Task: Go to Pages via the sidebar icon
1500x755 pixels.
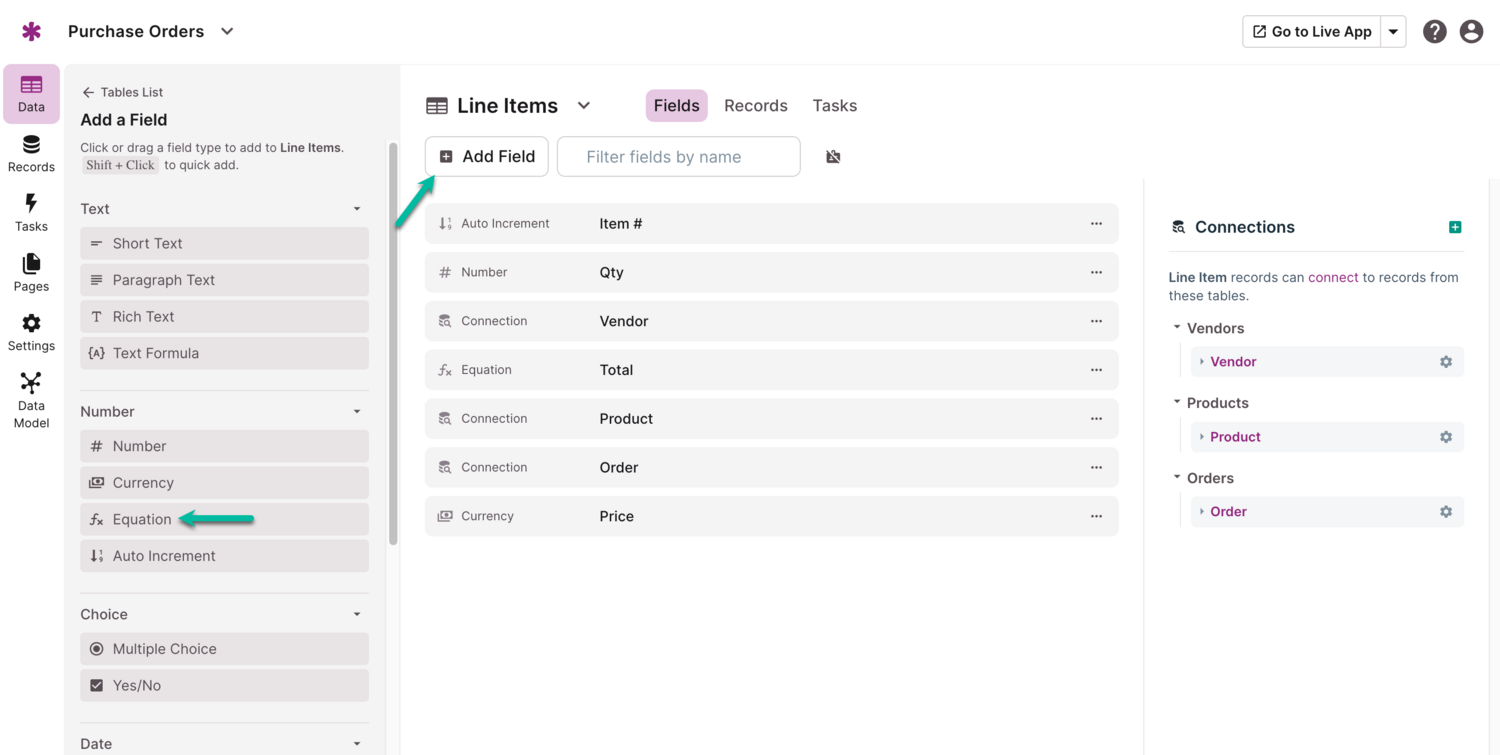Action: (x=30, y=272)
